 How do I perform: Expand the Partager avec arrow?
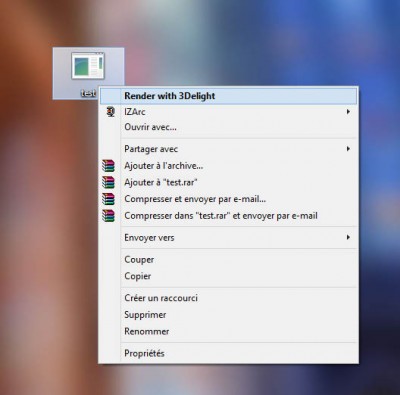[x=348, y=149]
